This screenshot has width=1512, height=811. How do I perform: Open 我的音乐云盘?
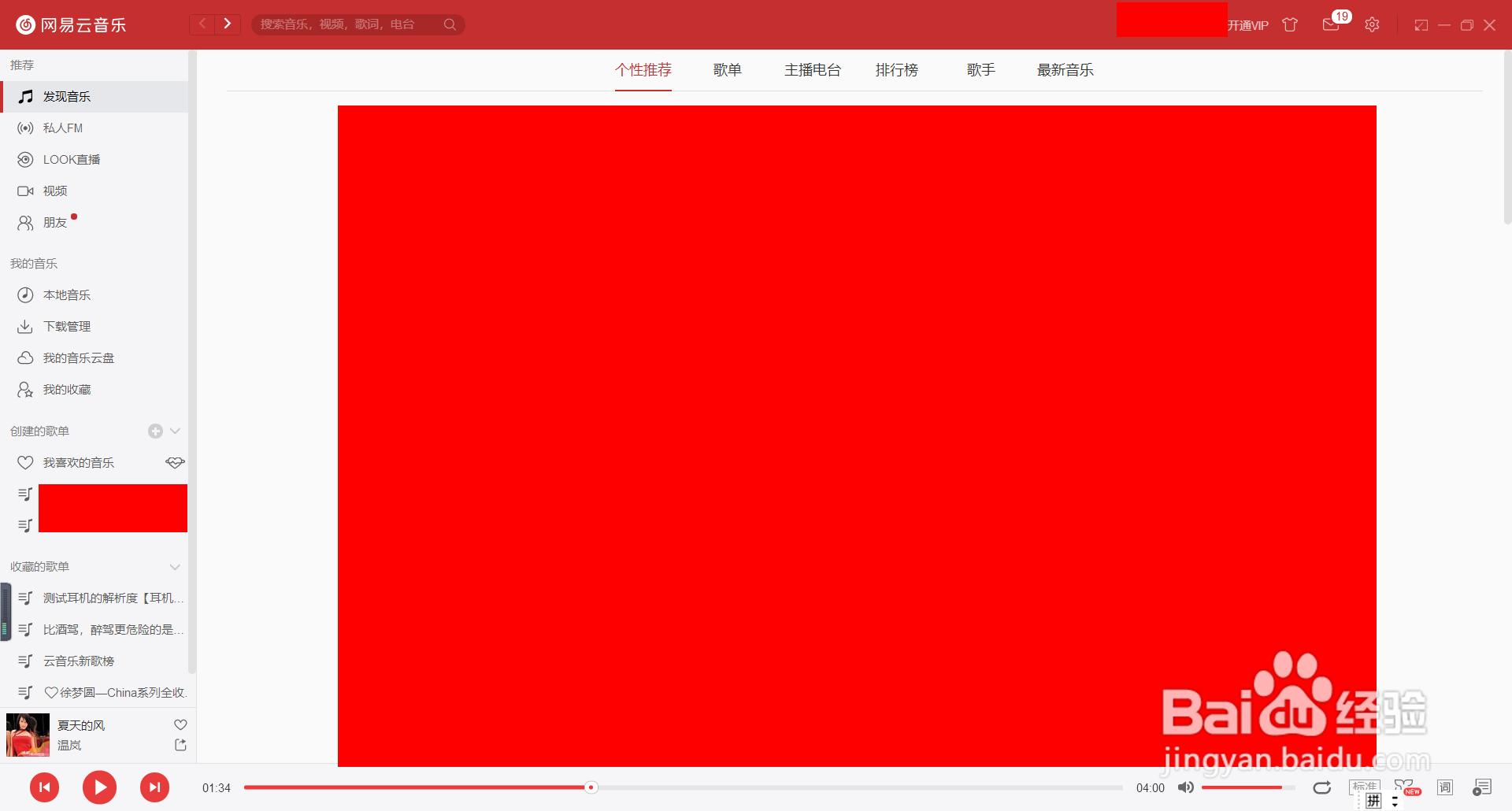click(x=77, y=357)
